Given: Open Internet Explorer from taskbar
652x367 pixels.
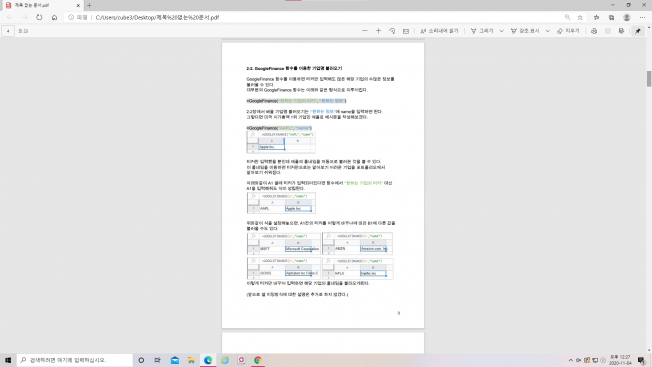Looking at the screenshot, I should [225, 360].
